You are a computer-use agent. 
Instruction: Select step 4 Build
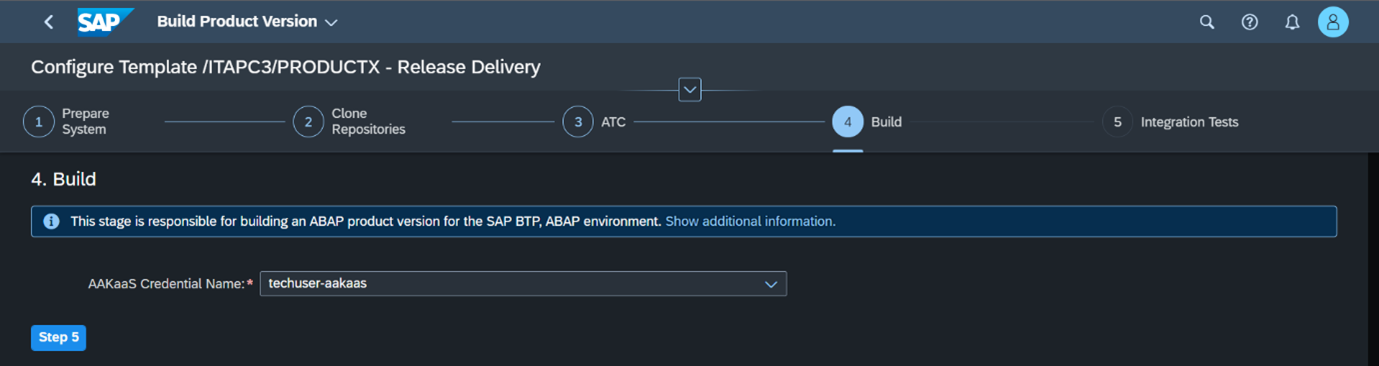[x=867, y=122]
